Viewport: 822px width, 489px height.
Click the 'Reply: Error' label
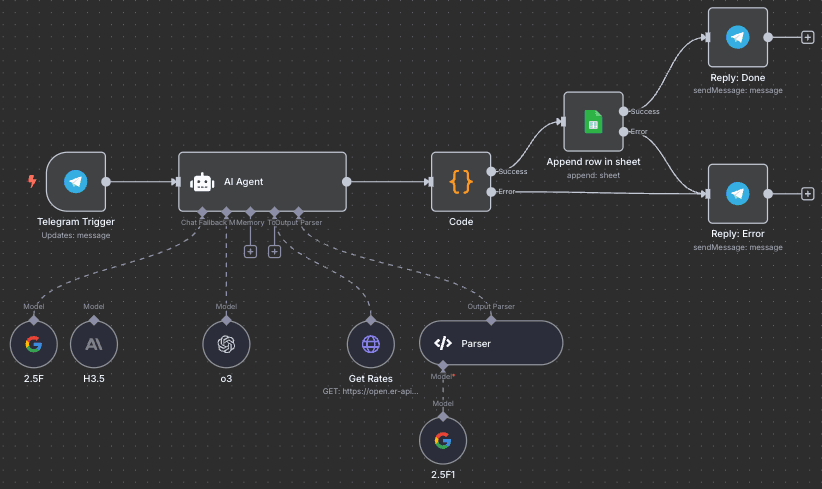click(x=738, y=234)
